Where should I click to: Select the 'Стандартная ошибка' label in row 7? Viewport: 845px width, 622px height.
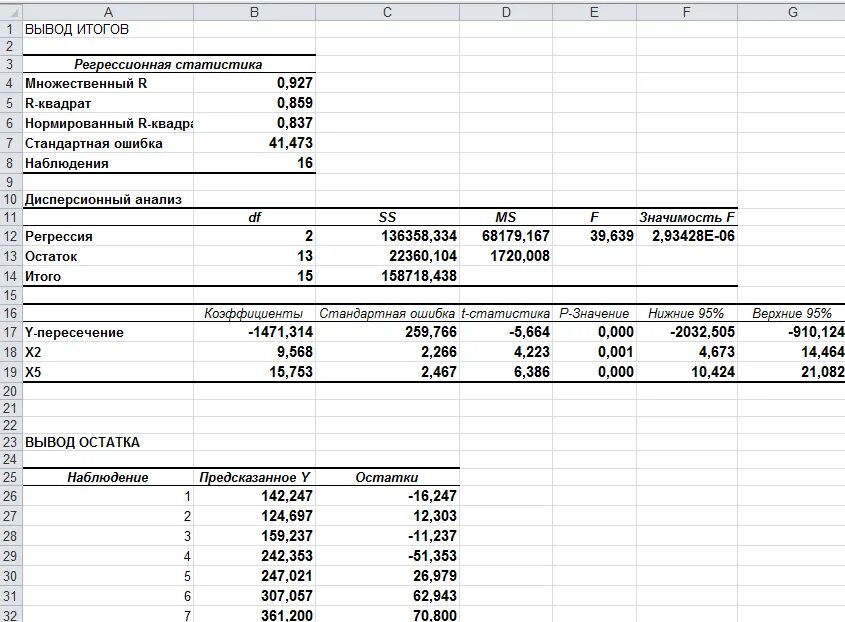point(108,143)
